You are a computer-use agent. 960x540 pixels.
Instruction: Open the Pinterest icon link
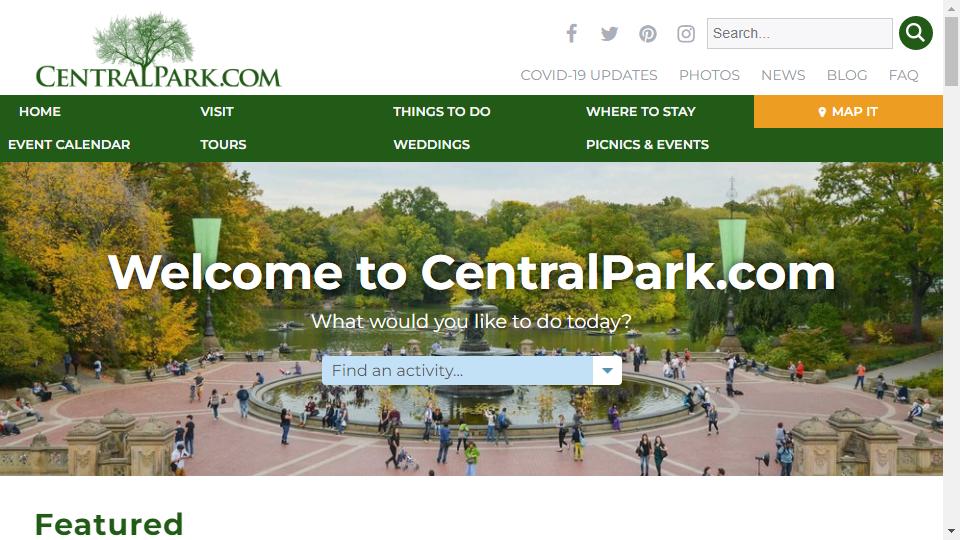coord(648,34)
